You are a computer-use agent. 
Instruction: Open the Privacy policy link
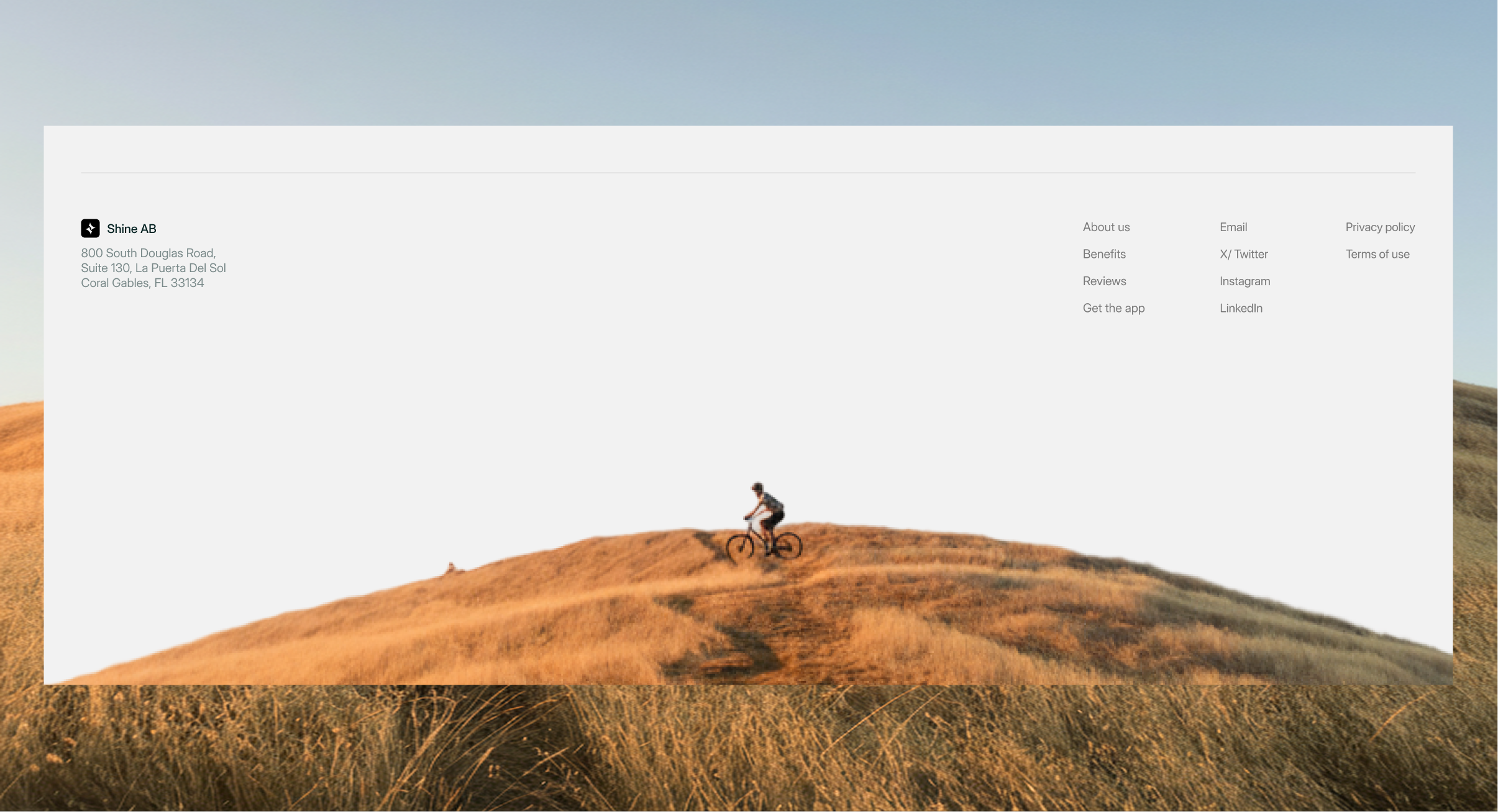click(1379, 227)
